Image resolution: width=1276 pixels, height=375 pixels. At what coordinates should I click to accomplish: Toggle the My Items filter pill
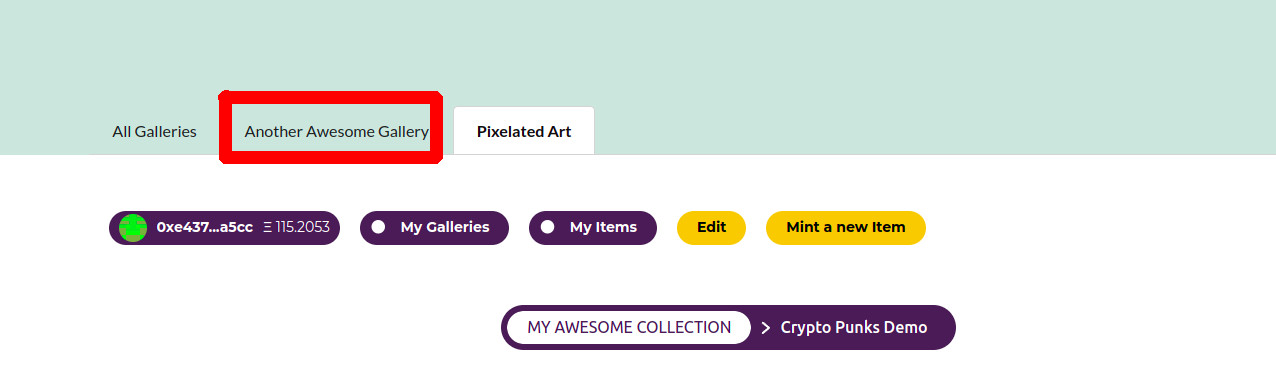[x=592, y=227]
